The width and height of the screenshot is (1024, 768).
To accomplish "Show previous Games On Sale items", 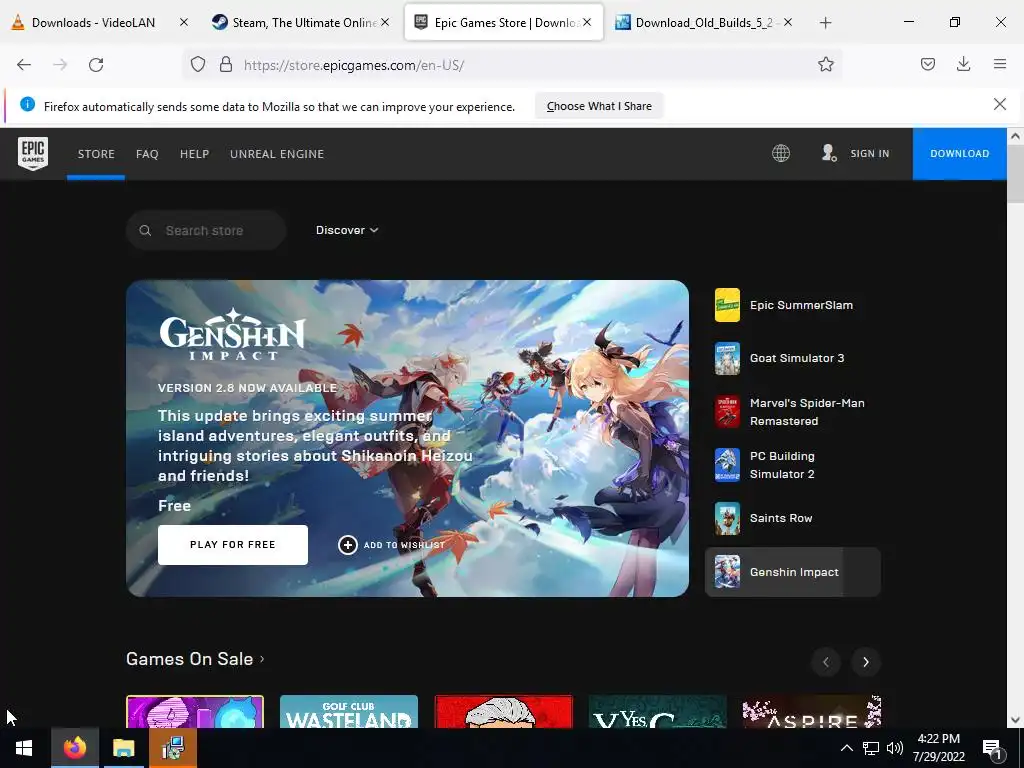I will pos(825,662).
